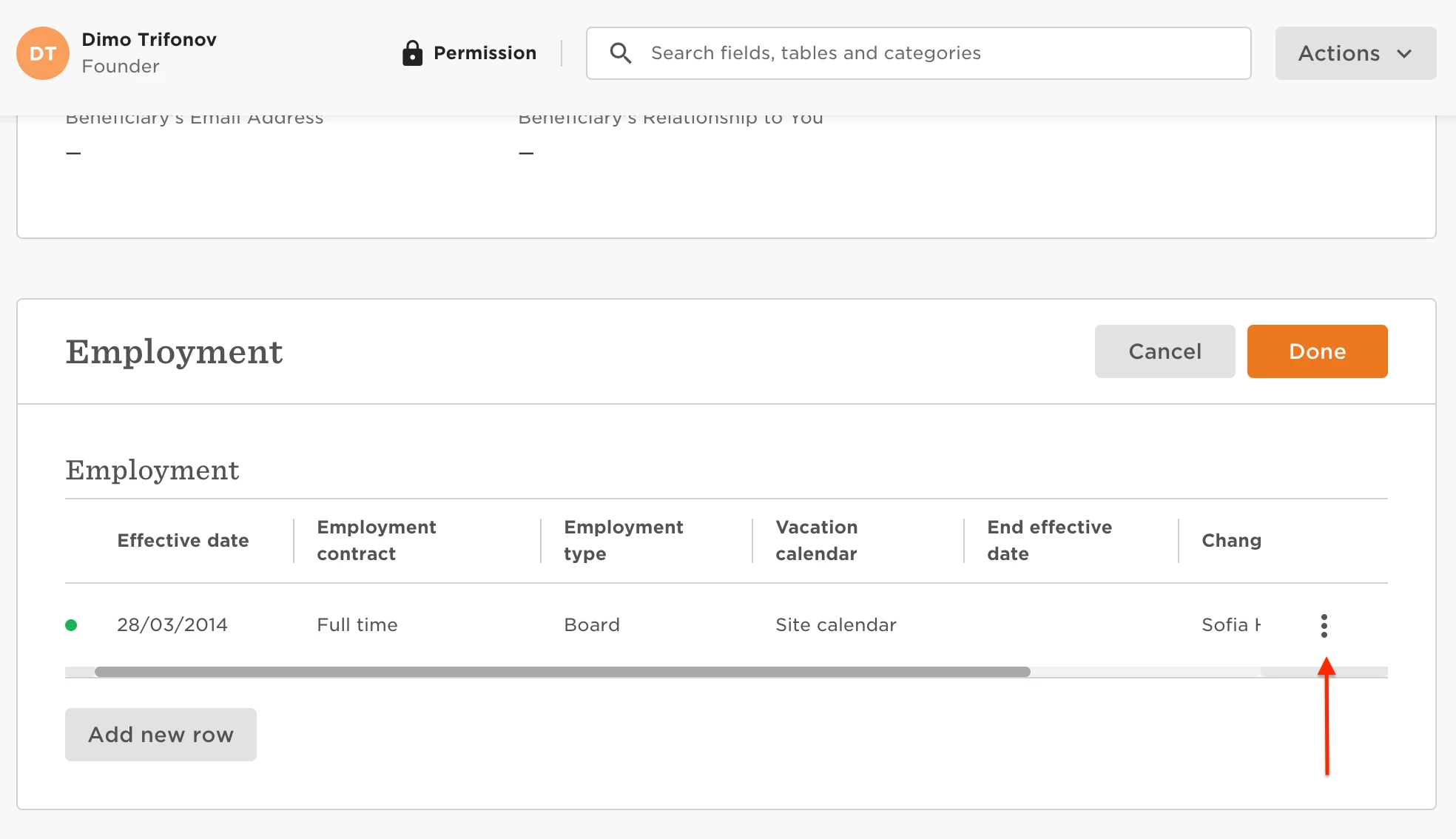1456x839 pixels.
Task: Focus the search fields, tables and categories box
Action: (918, 53)
